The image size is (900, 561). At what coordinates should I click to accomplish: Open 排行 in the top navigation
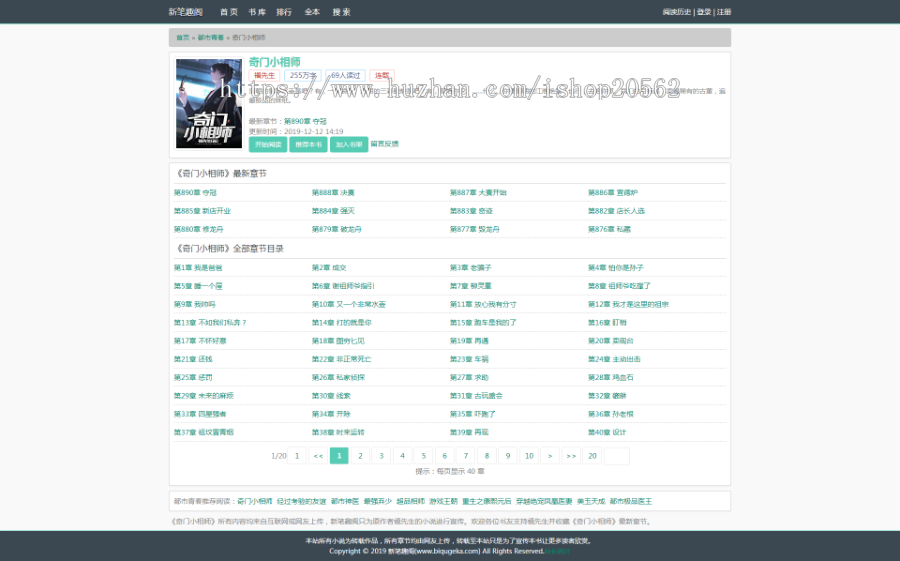[284, 12]
